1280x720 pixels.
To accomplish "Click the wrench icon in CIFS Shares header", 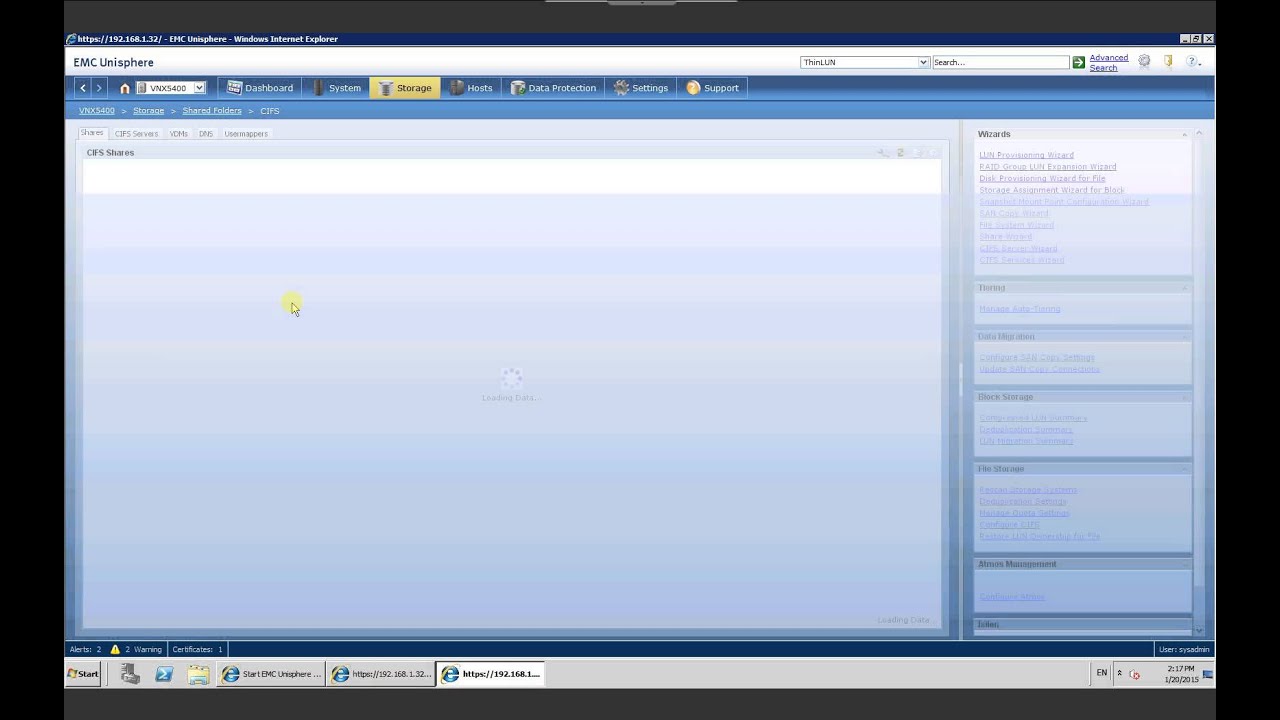I will coord(883,153).
